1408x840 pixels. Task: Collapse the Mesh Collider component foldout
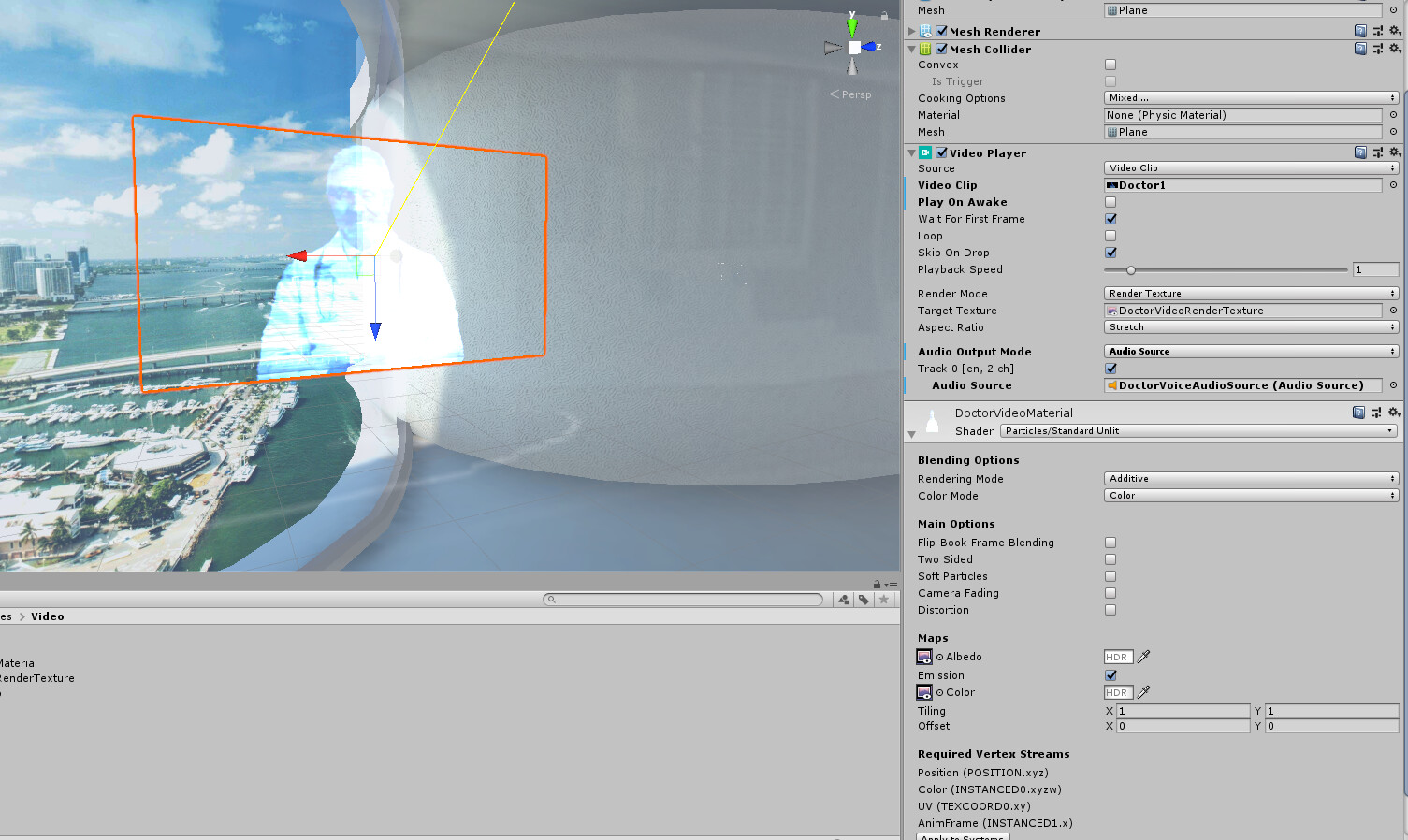click(x=909, y=48)
